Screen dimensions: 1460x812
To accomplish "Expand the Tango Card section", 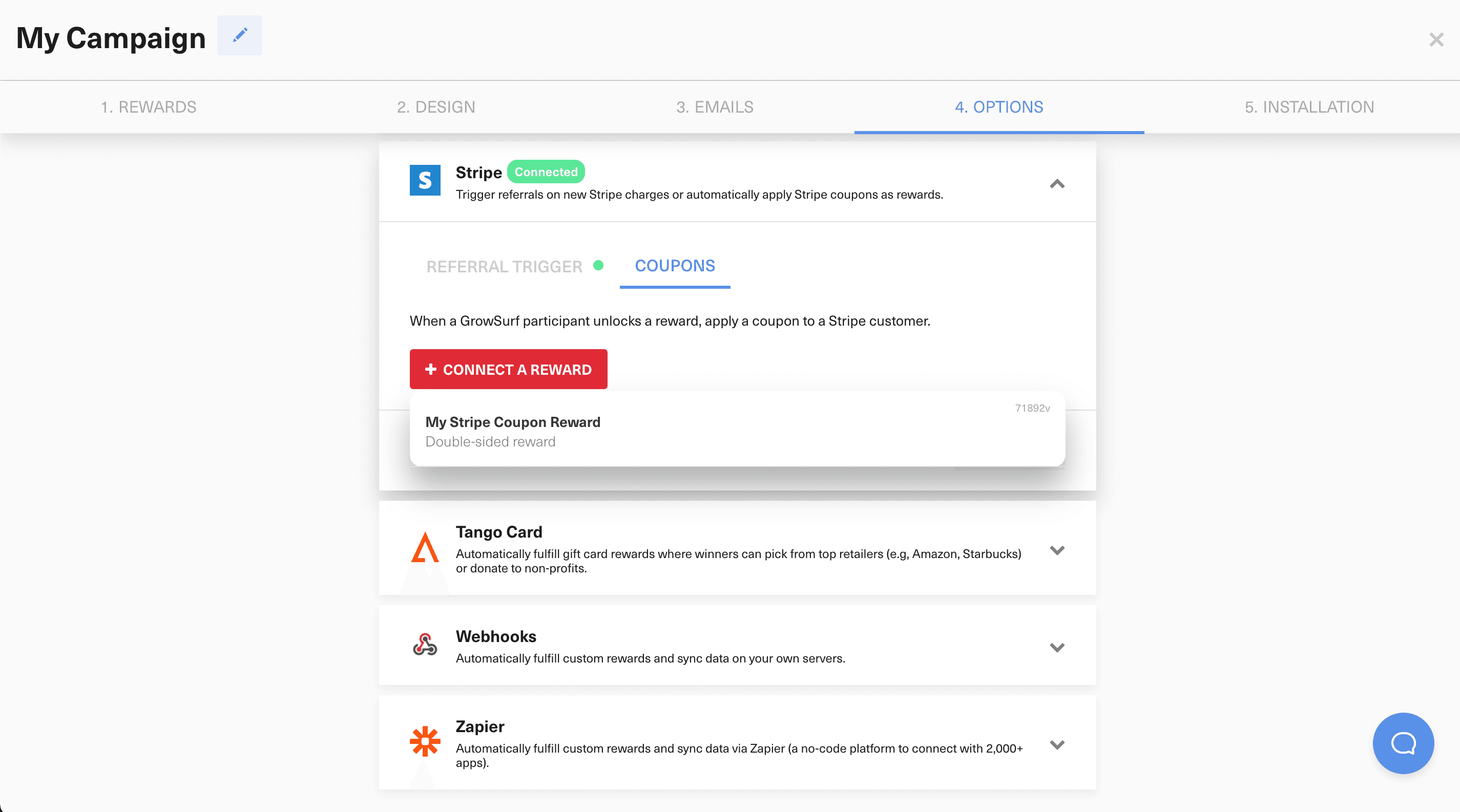I will pos(1056,550).
